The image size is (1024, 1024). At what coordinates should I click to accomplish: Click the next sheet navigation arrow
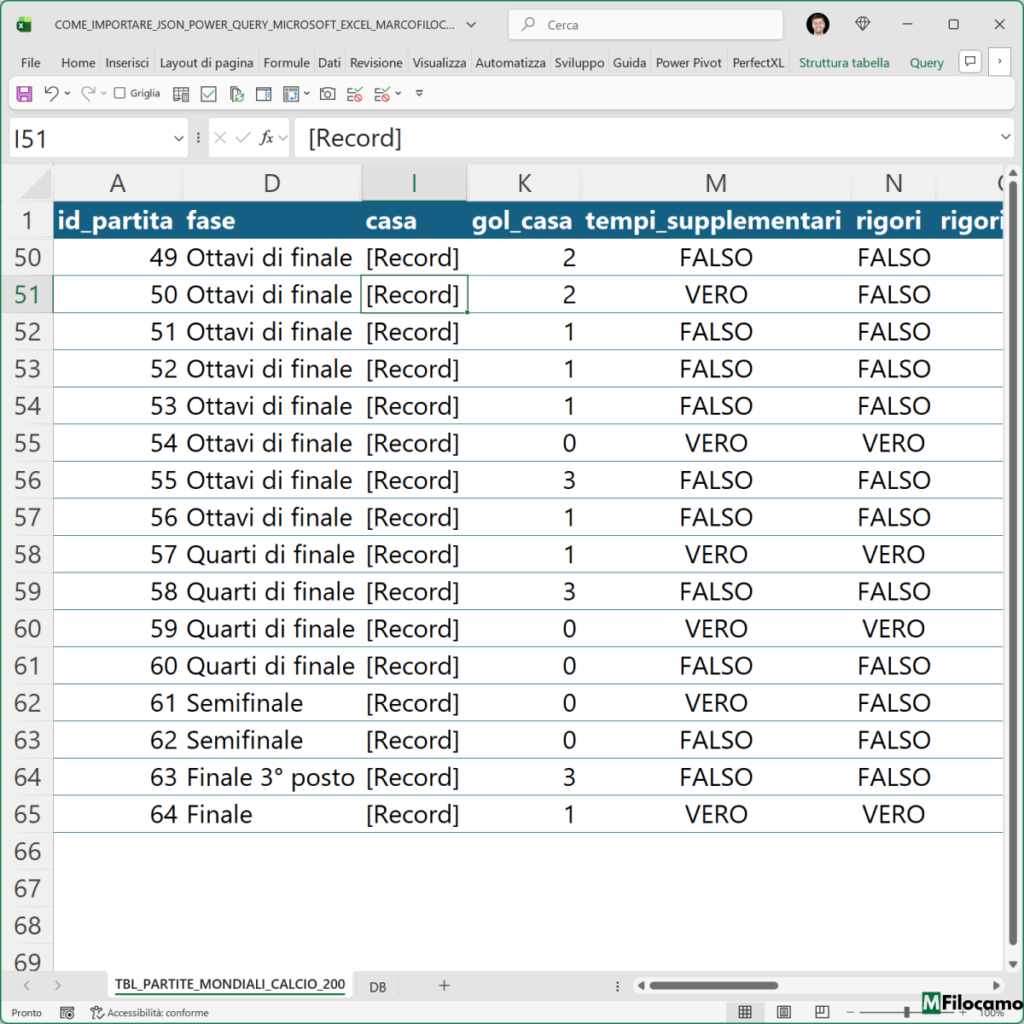(57, 985)
